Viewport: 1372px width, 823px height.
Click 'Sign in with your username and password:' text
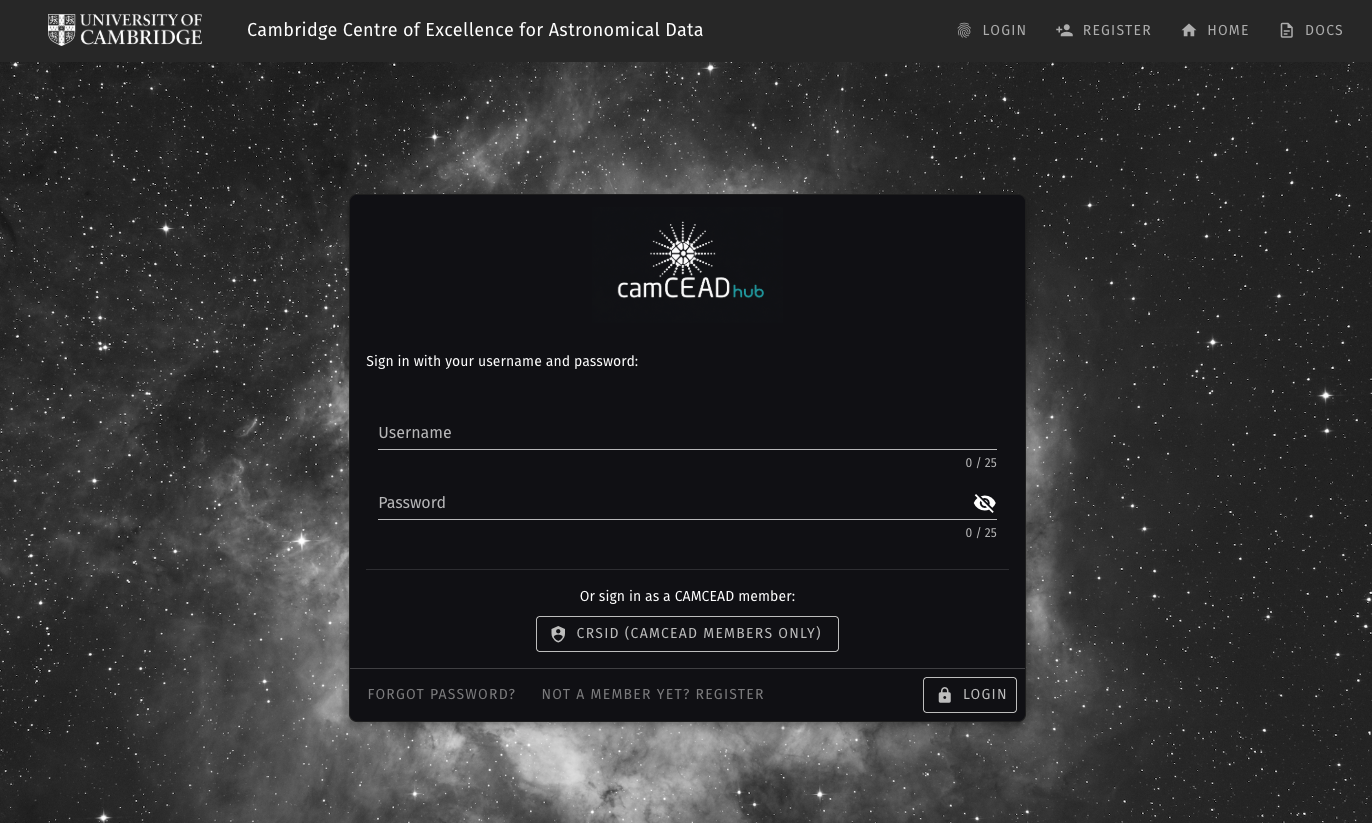pos(502,361)
